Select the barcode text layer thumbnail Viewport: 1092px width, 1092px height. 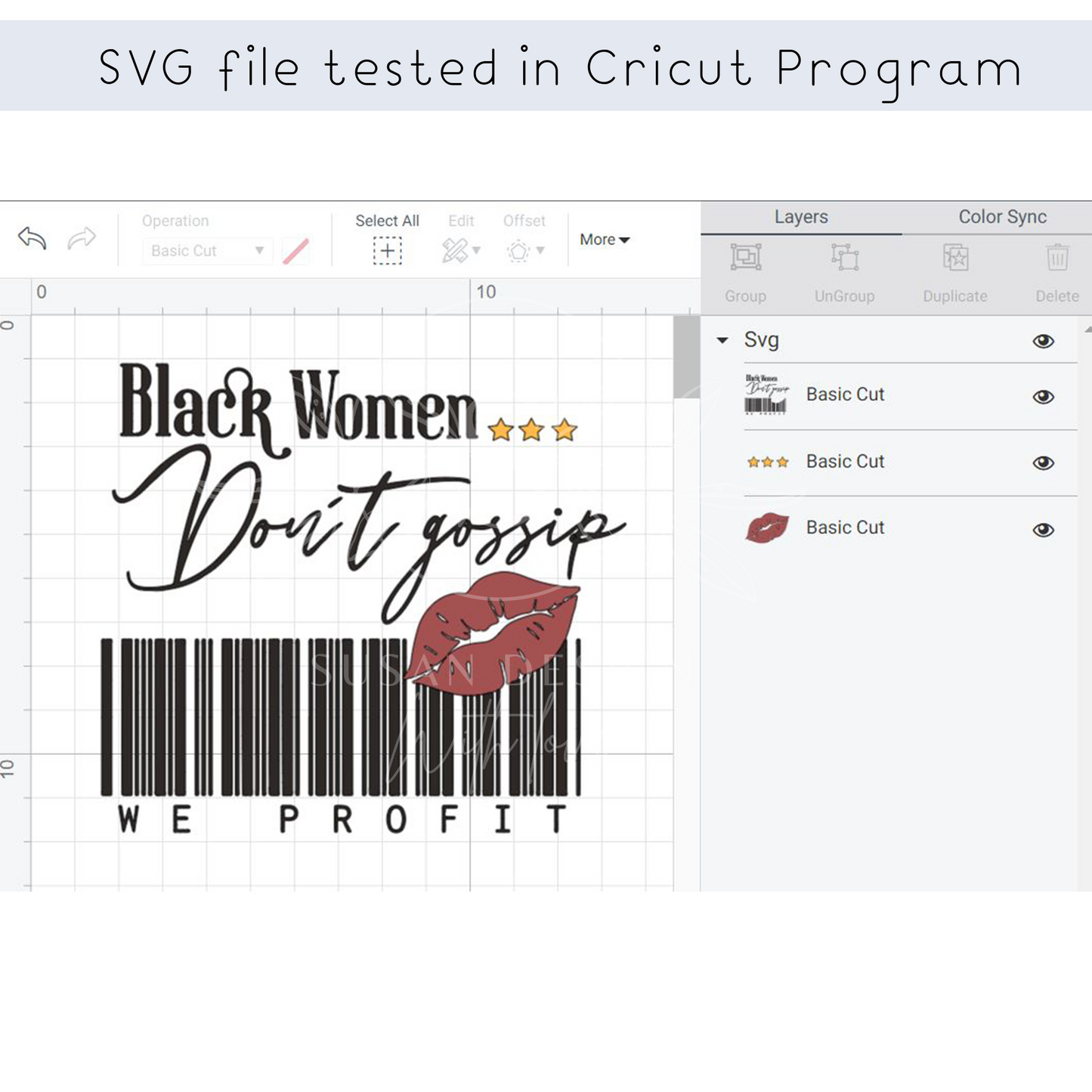point(766,394)
